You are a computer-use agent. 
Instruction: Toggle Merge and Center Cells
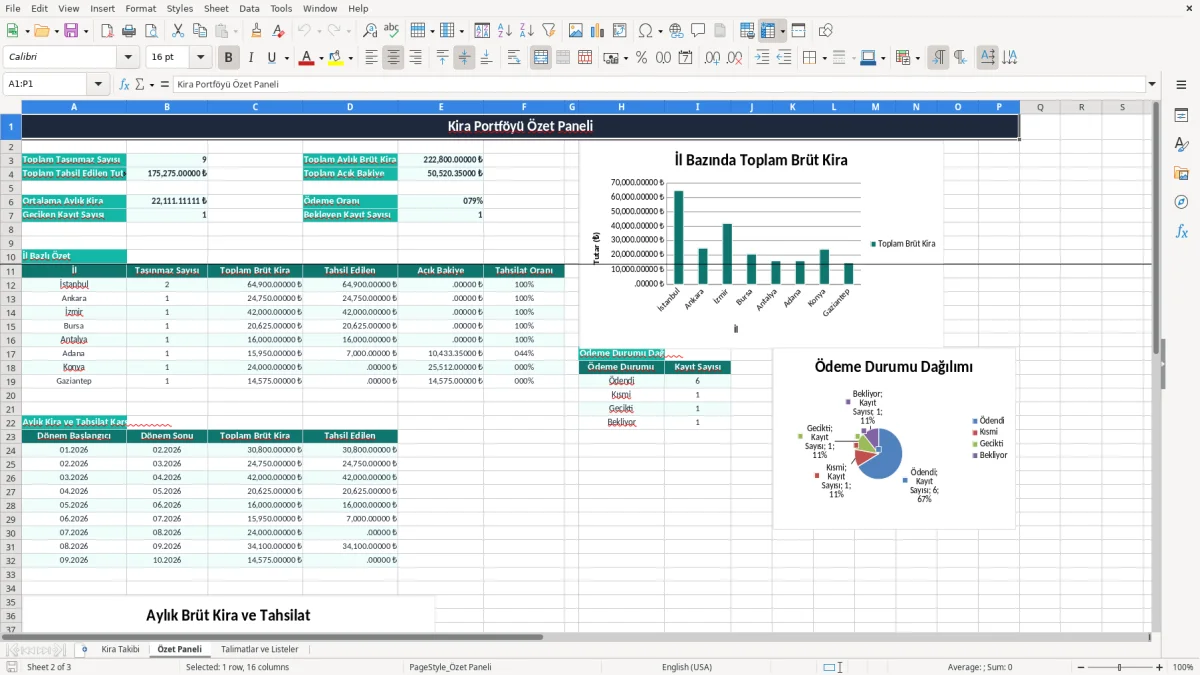pos(541,58)
